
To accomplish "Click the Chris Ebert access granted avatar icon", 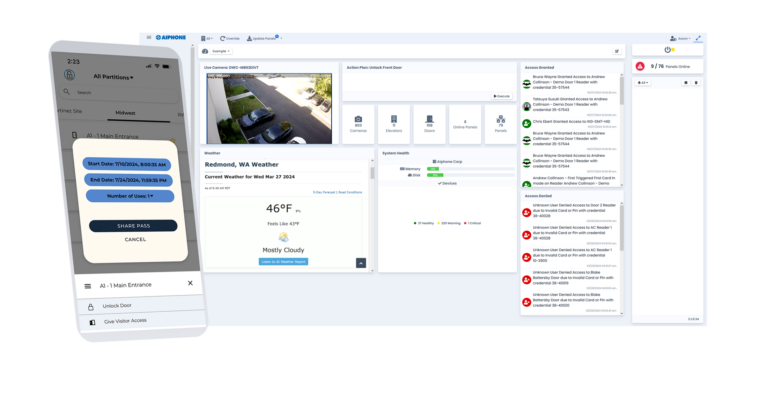I will coord(527,123).
